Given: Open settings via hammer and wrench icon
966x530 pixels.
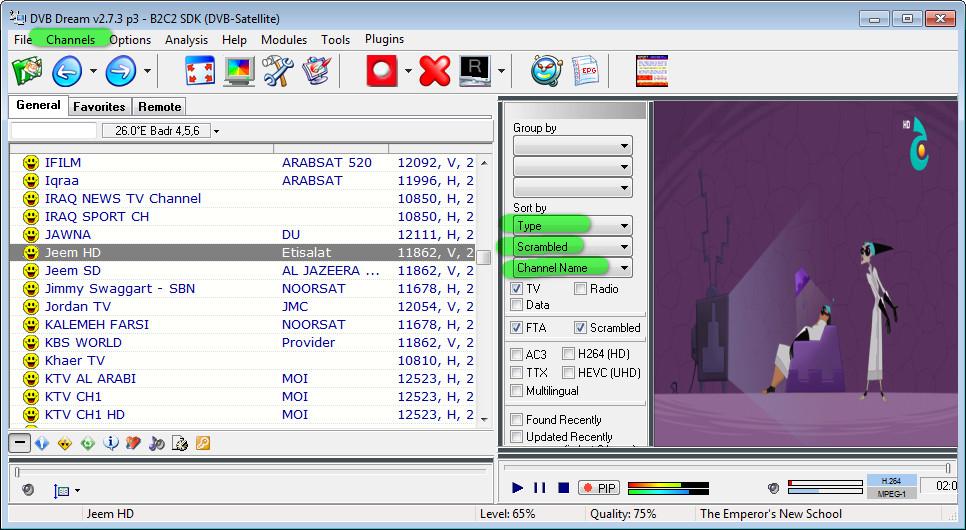Looking at the screenshot, I should [278, 71].
